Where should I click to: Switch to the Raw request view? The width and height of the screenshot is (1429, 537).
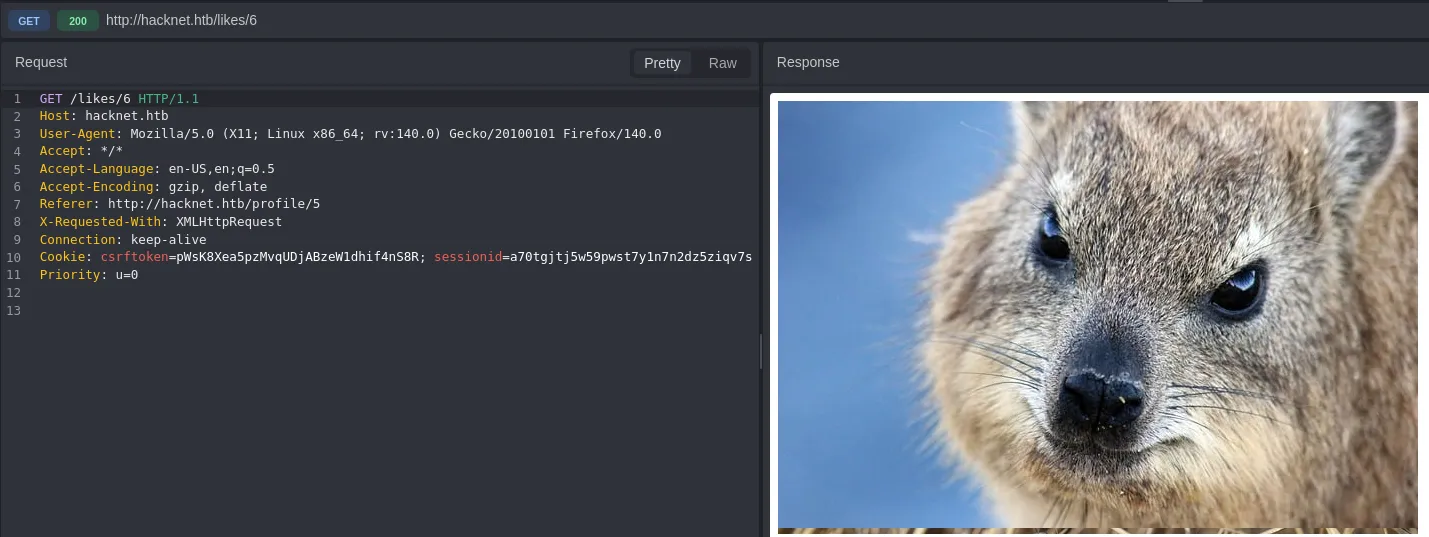click(x=722, y=63)
